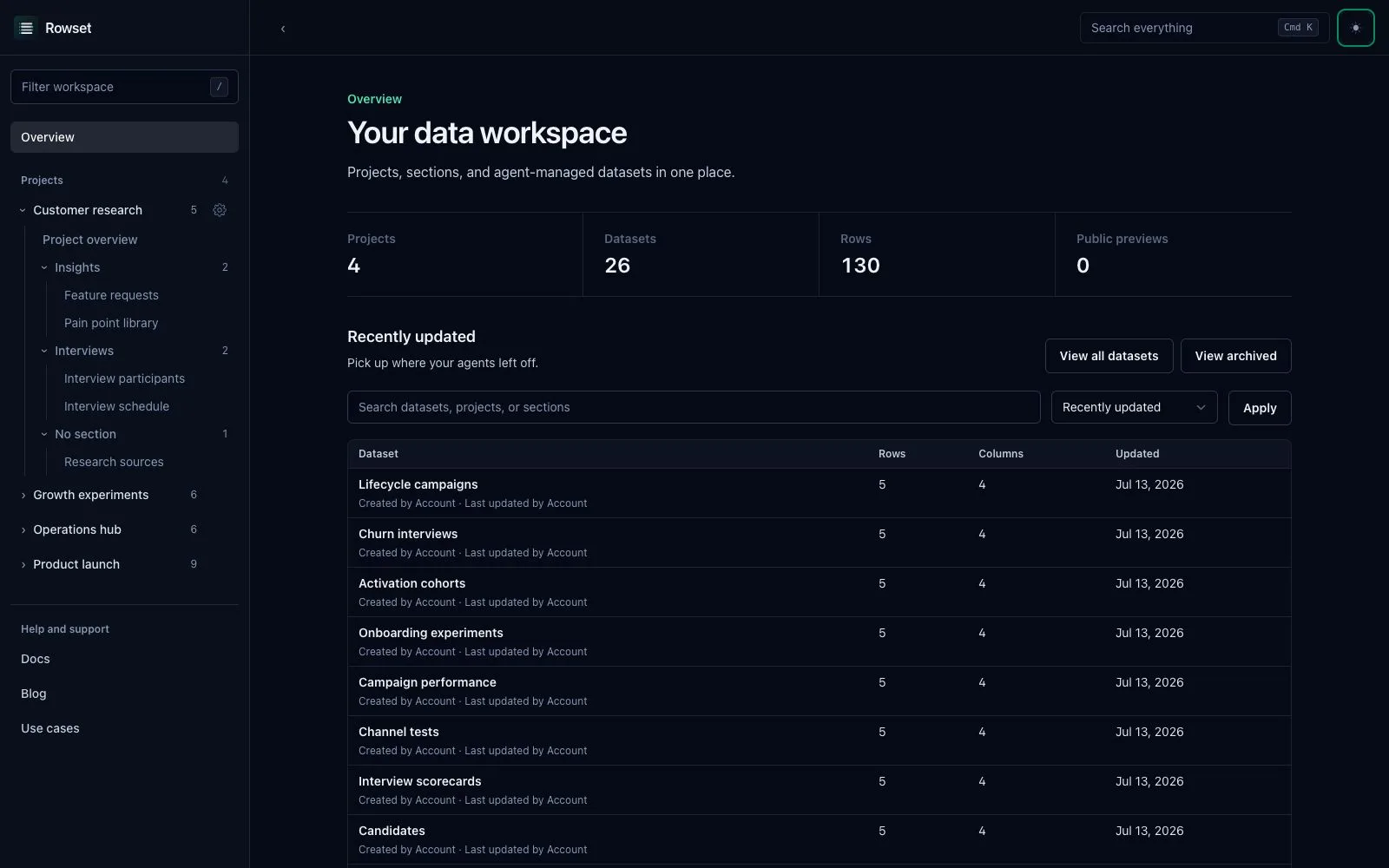Image resolution: width=1389 pixels, height=868 pixels.
Task: Click the Columns column header
Action: [x=1001, y=454]
